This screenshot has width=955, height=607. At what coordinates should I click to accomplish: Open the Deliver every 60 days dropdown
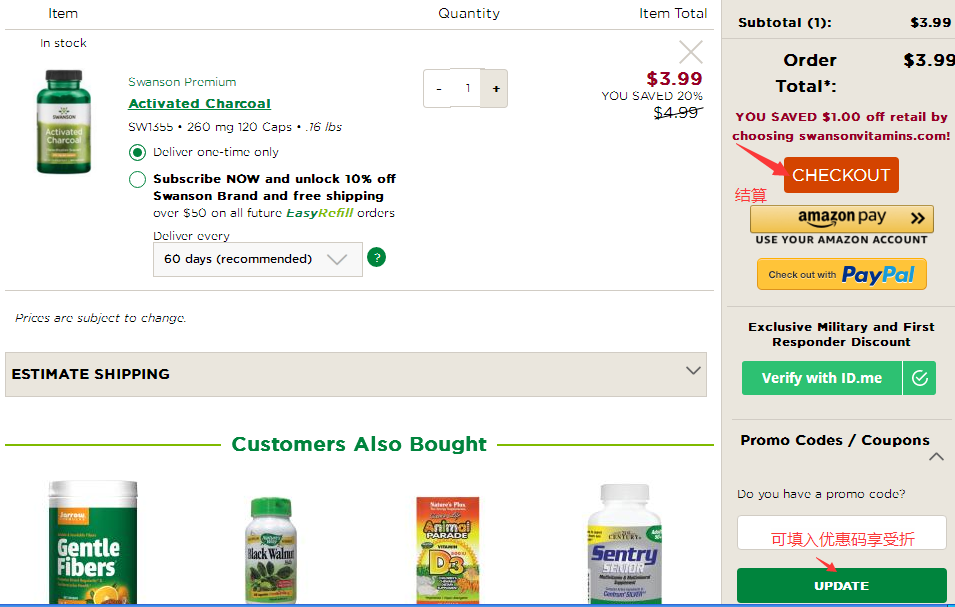[257, 259]
